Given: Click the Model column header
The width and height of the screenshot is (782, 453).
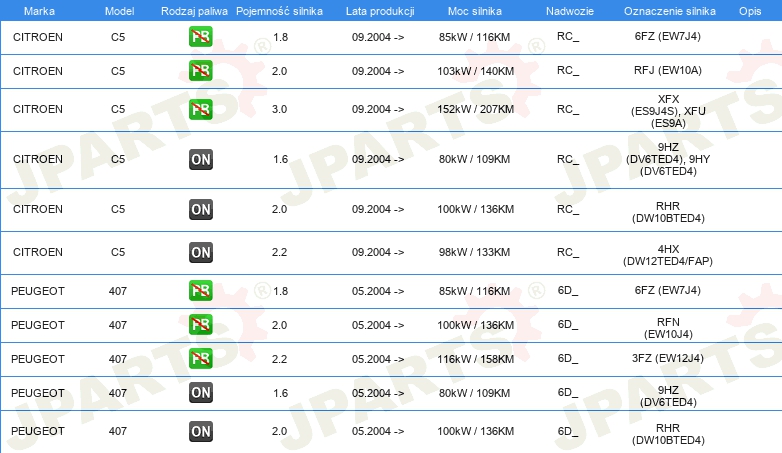Looking at the screenshot, I should [119, 11].
